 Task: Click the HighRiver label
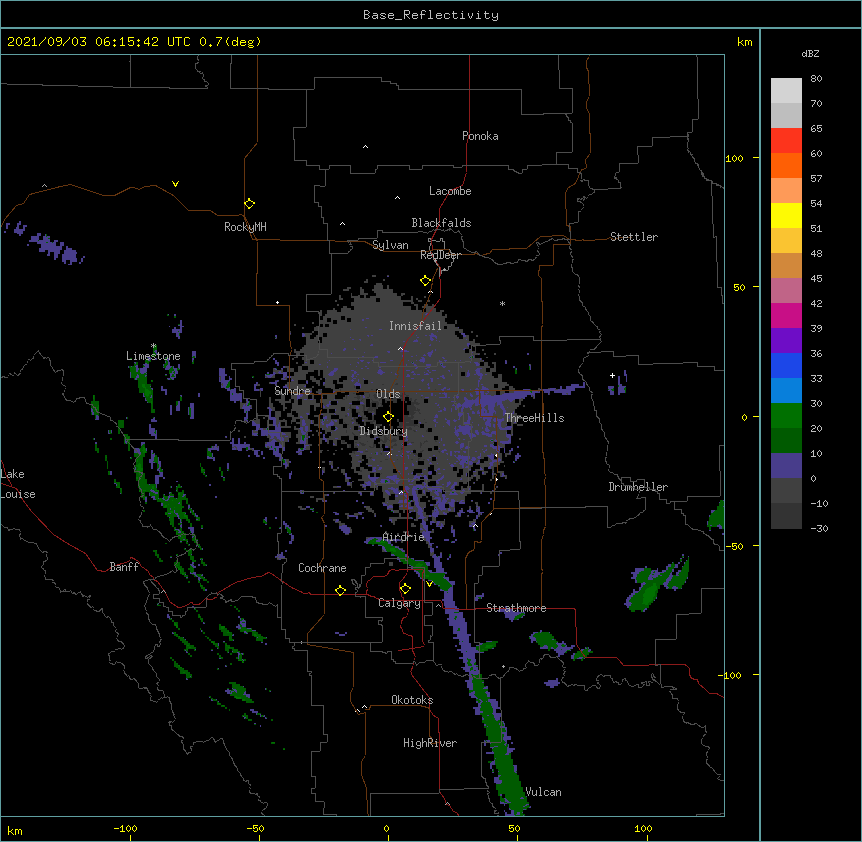tap(430, 743)
